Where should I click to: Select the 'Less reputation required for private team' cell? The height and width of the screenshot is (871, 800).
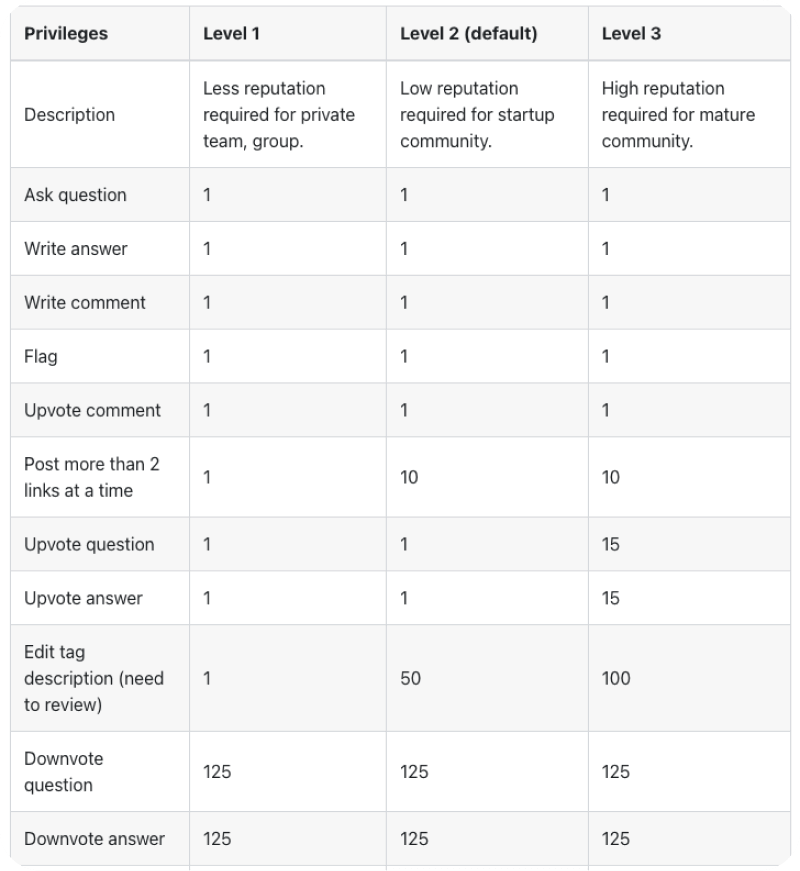tap(279, 115)
